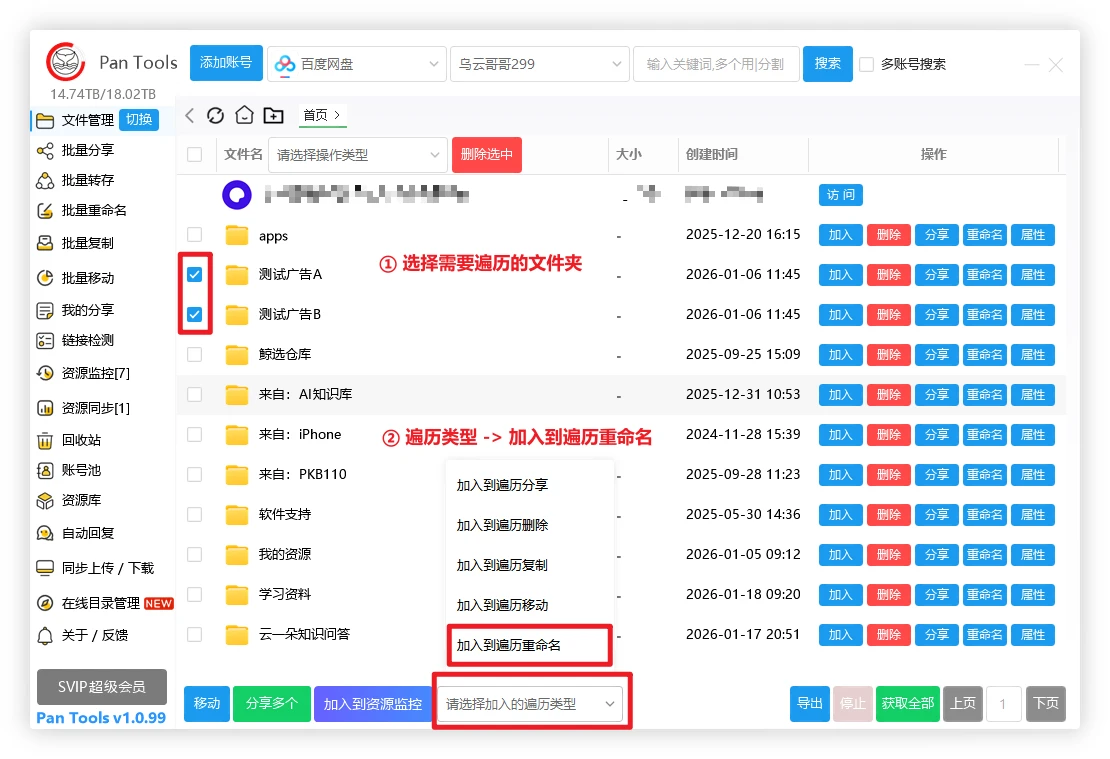Click the refresh icon in the toolbar
The width and height of the screenshot is (1110, 759).
(x=215, y=115)
